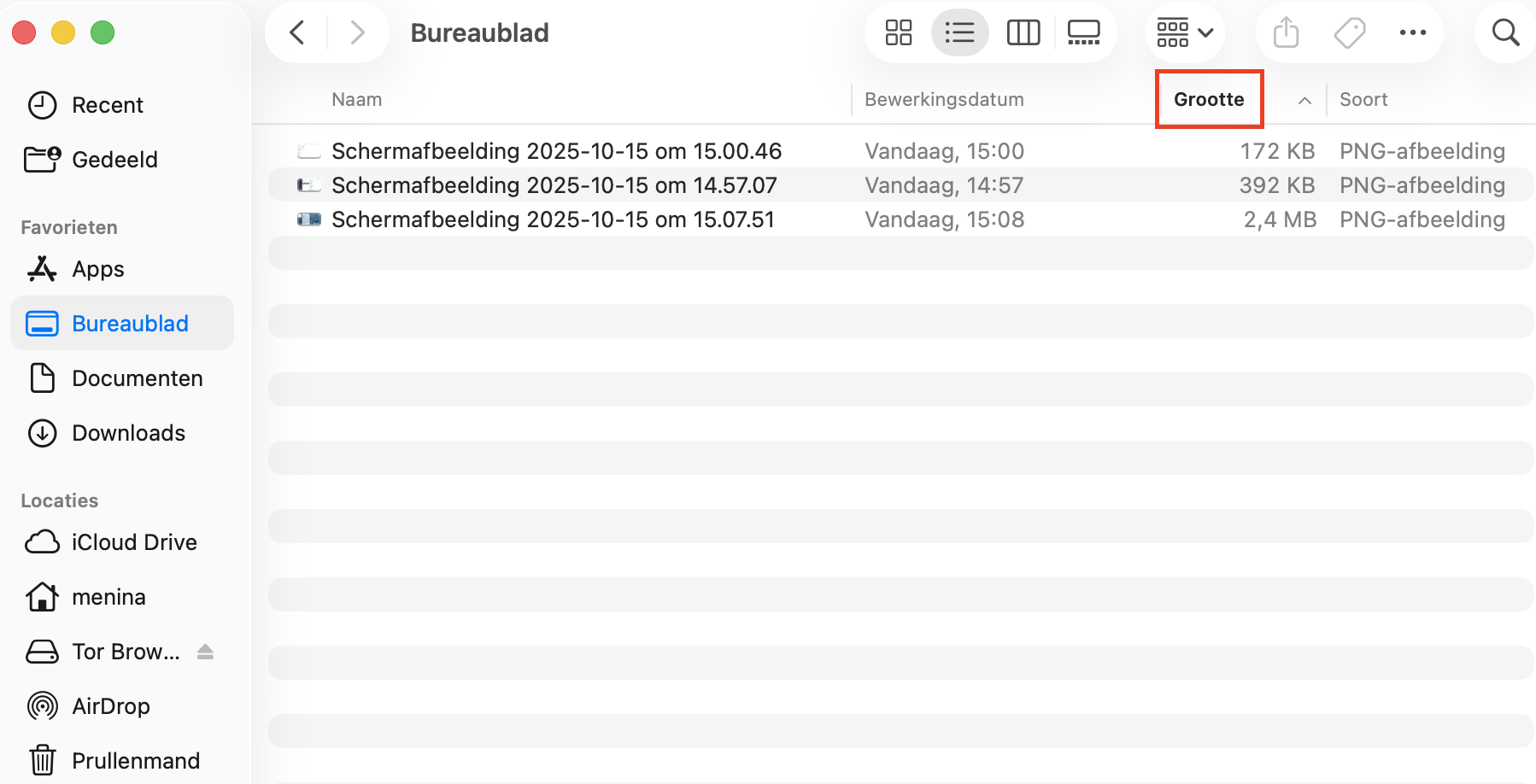Viewport: 1536px width, 784px height.
Task: Eject the Tor Browser volume
Action: [x=205, y=651]
